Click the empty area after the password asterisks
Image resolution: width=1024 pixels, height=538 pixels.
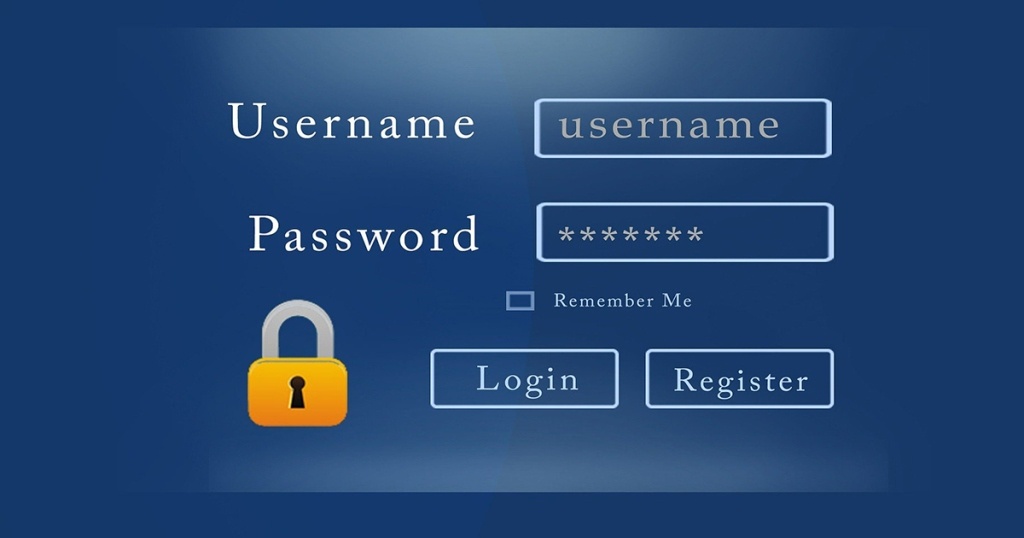764,233
